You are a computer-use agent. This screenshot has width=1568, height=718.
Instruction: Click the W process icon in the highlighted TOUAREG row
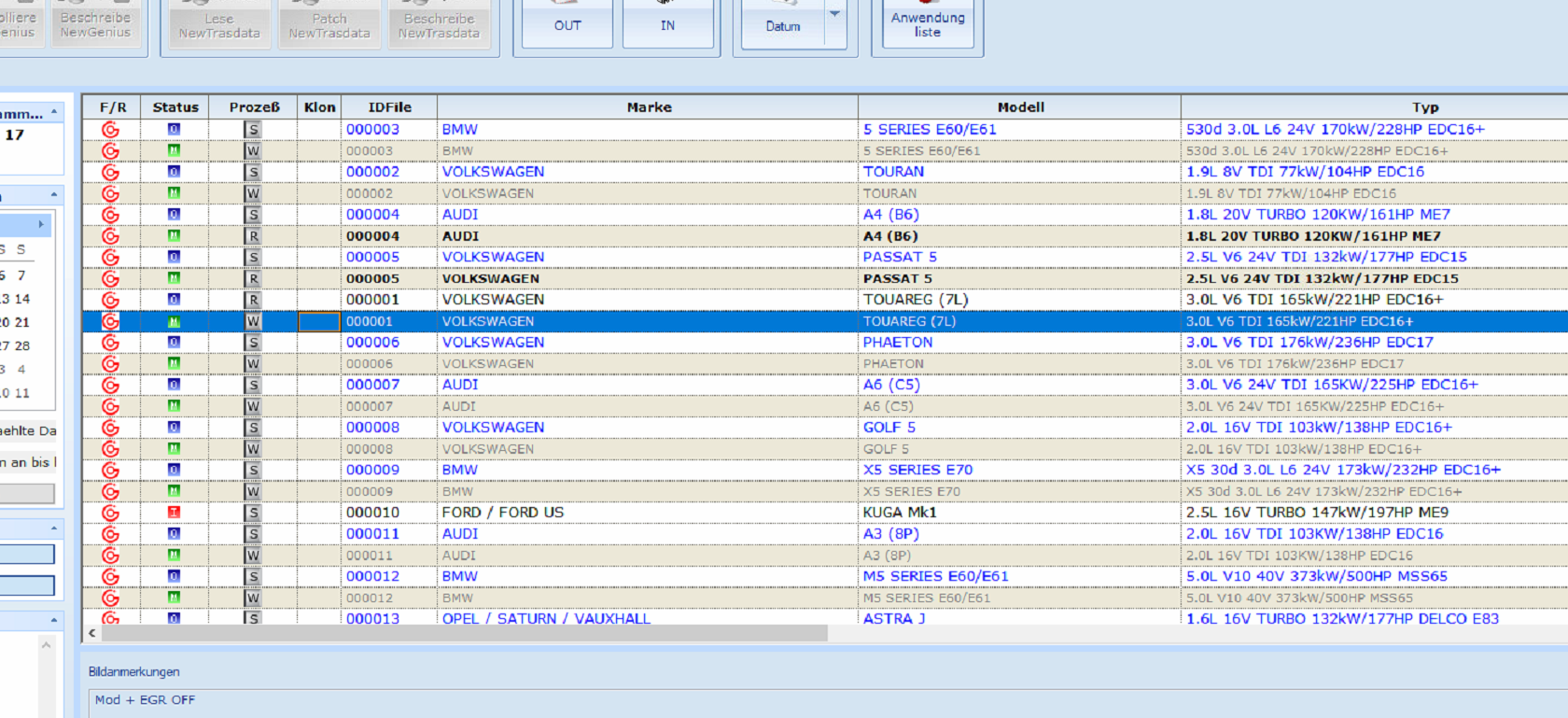(x=253, y=321)
